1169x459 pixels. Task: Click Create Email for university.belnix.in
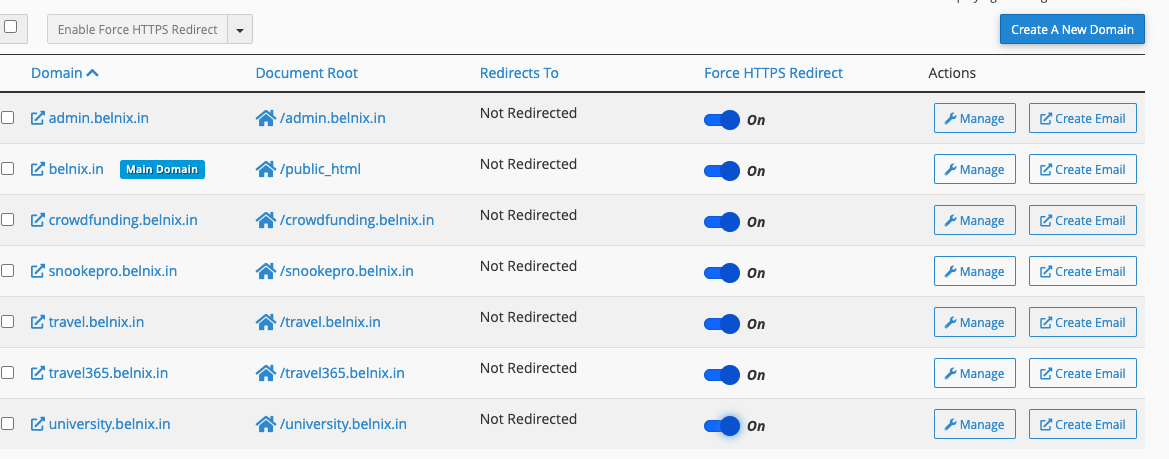pos(1082,424)
